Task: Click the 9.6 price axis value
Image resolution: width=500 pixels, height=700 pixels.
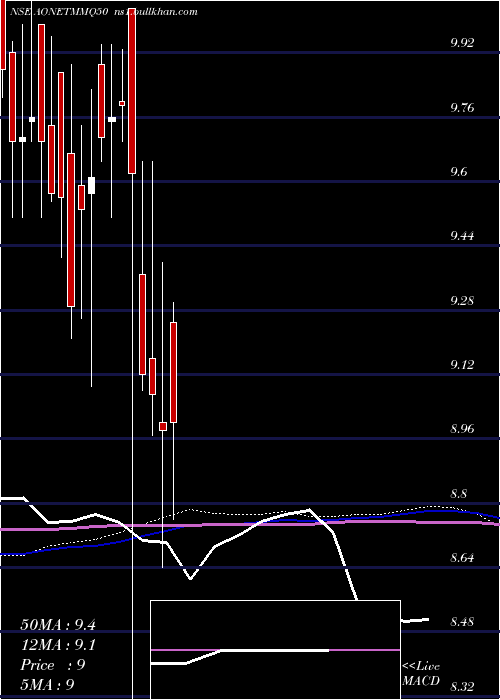Action: (x=459, y=172)
